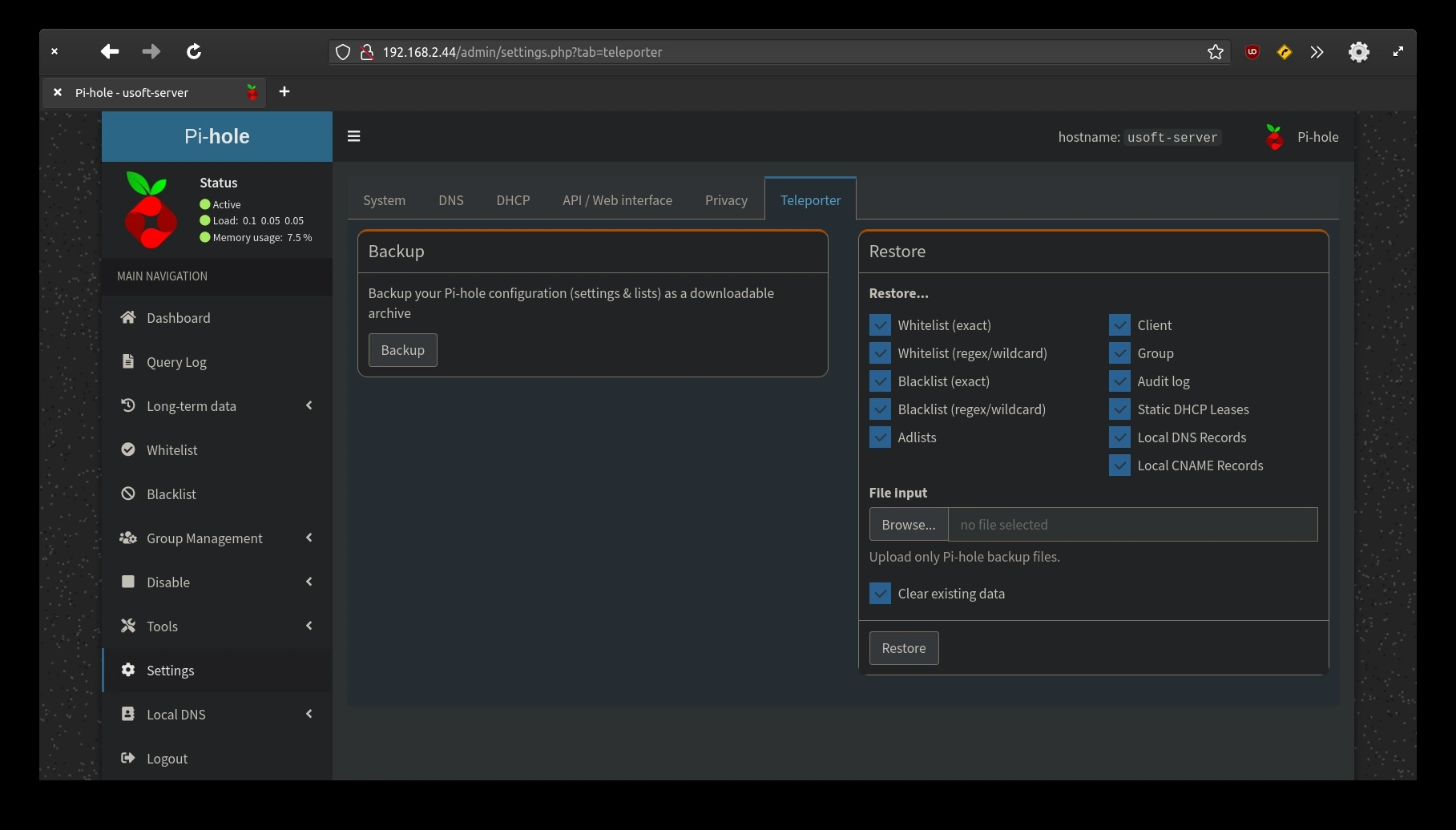Image resolution: width=1456 pixels, height=830 pixels.
Task: Click the Long-term data history icon
Action: coord(127,405)
